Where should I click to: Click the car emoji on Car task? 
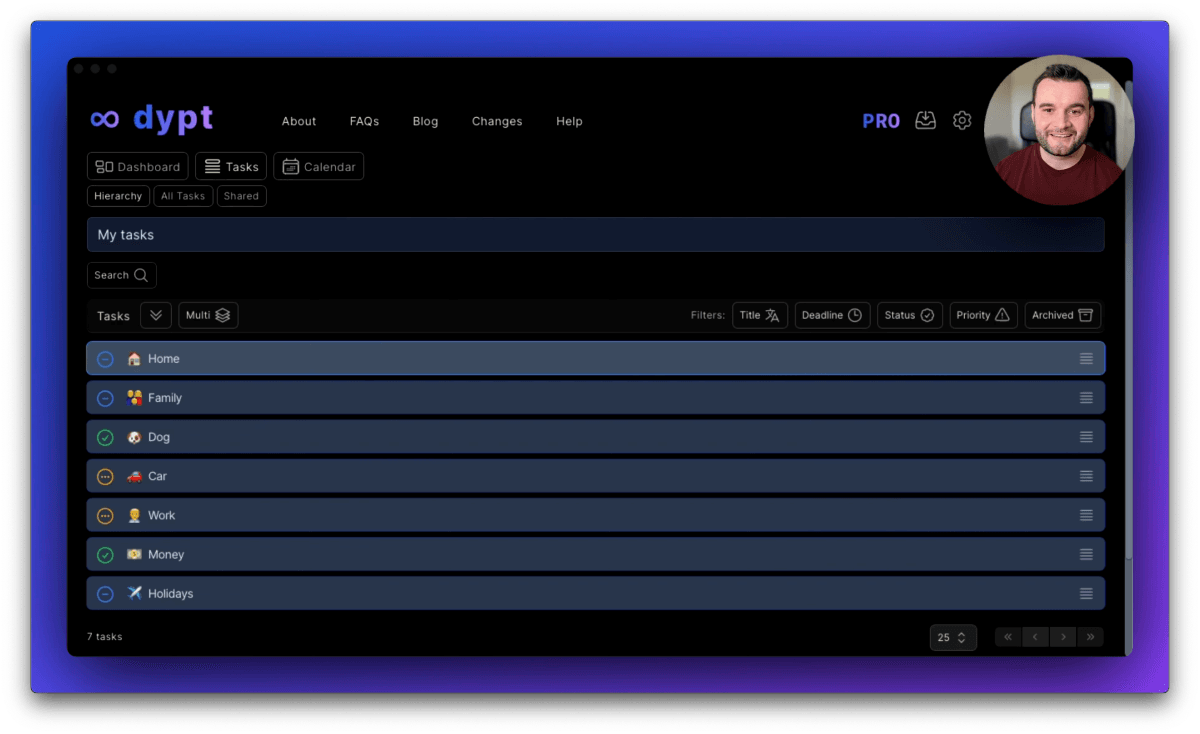click(x=134, y=476)
